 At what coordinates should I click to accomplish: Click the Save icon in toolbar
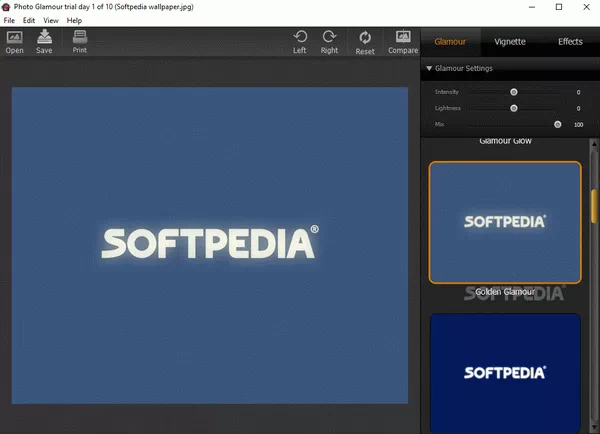coord(44,38)
